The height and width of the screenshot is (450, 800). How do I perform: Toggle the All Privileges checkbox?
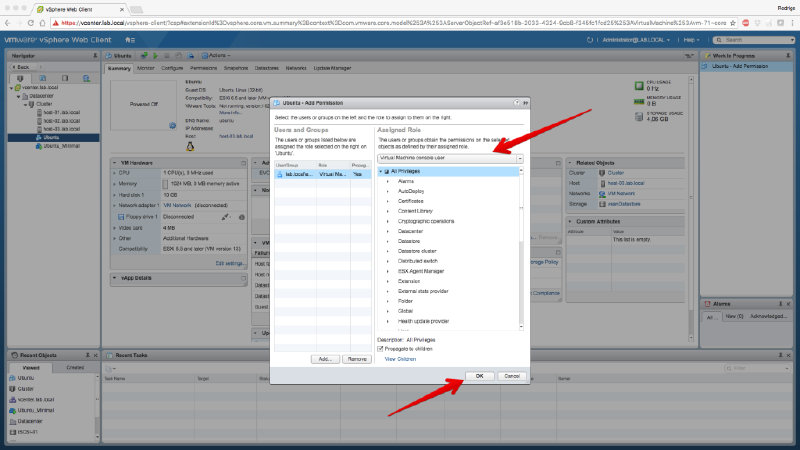(x=386, y=172)
